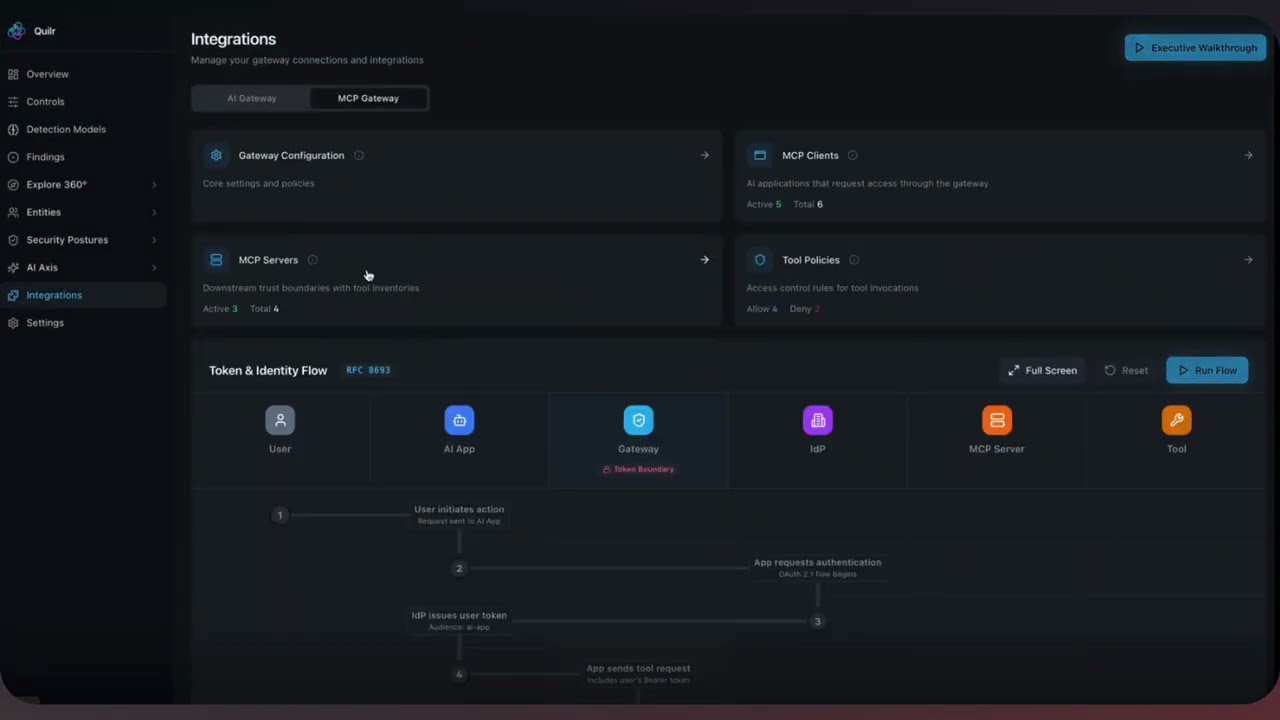Open Tool Policies via its arrow
This screenshot has height=720, width=1280.
tap(1248, 260)
